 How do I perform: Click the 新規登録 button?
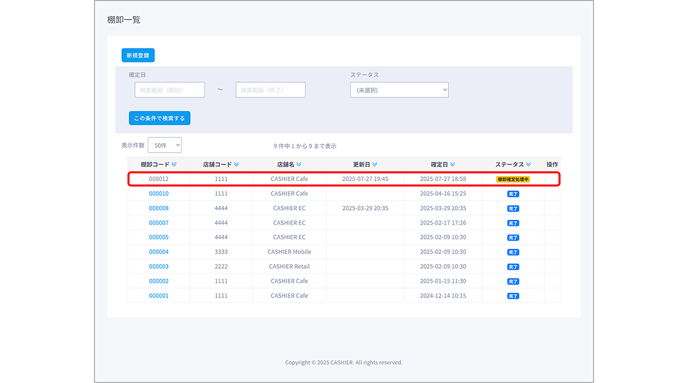point(138,55)
